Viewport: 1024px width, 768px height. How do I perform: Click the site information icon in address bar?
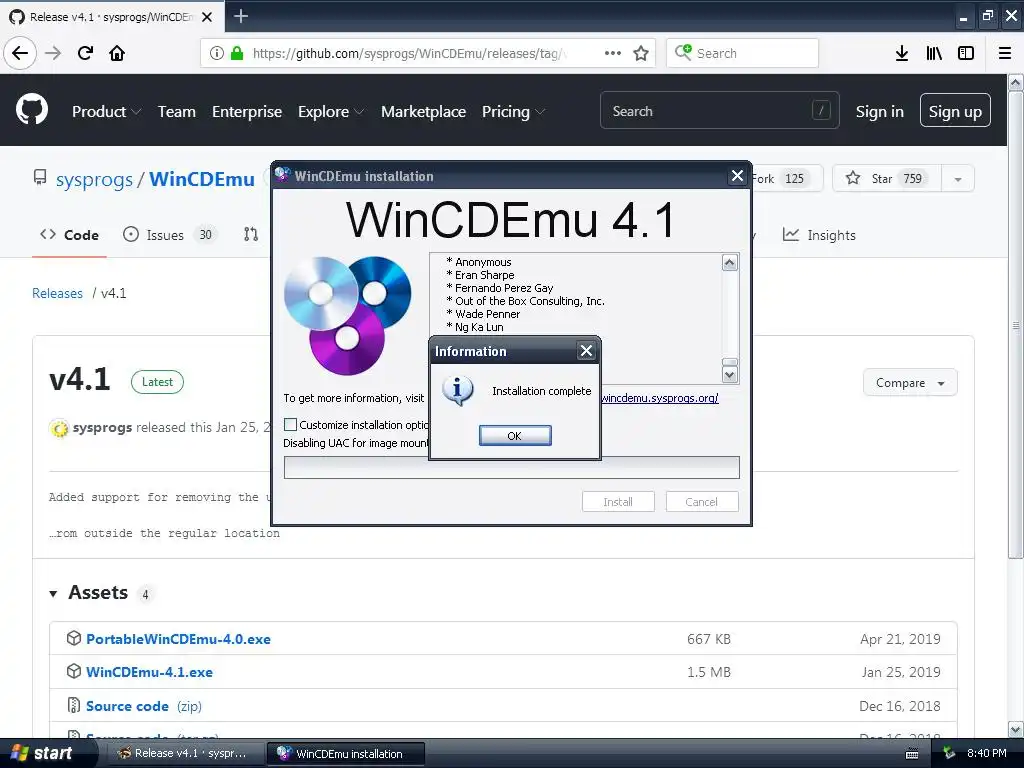[217, 53]
